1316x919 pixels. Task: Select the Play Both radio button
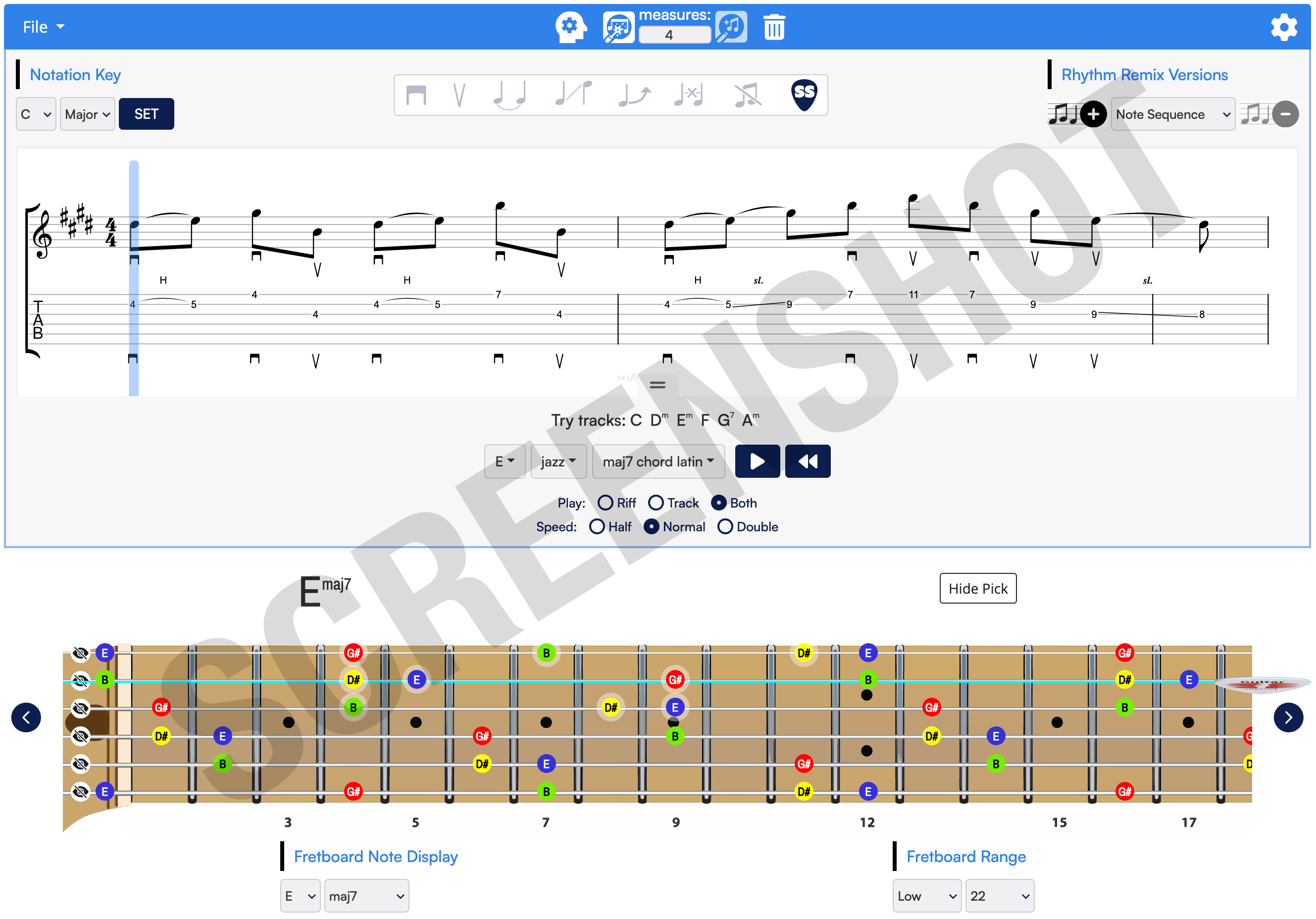718,502
